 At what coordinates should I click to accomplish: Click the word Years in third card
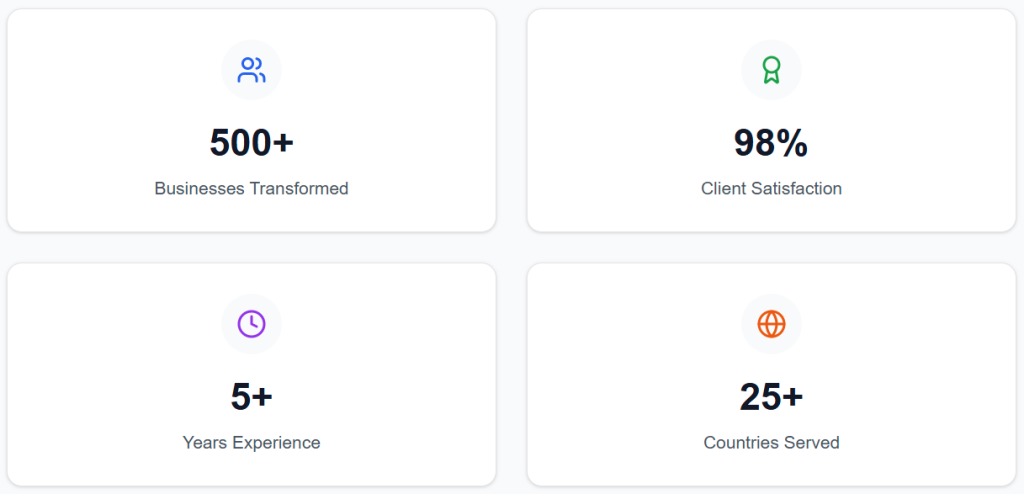(x=205, y=442)
